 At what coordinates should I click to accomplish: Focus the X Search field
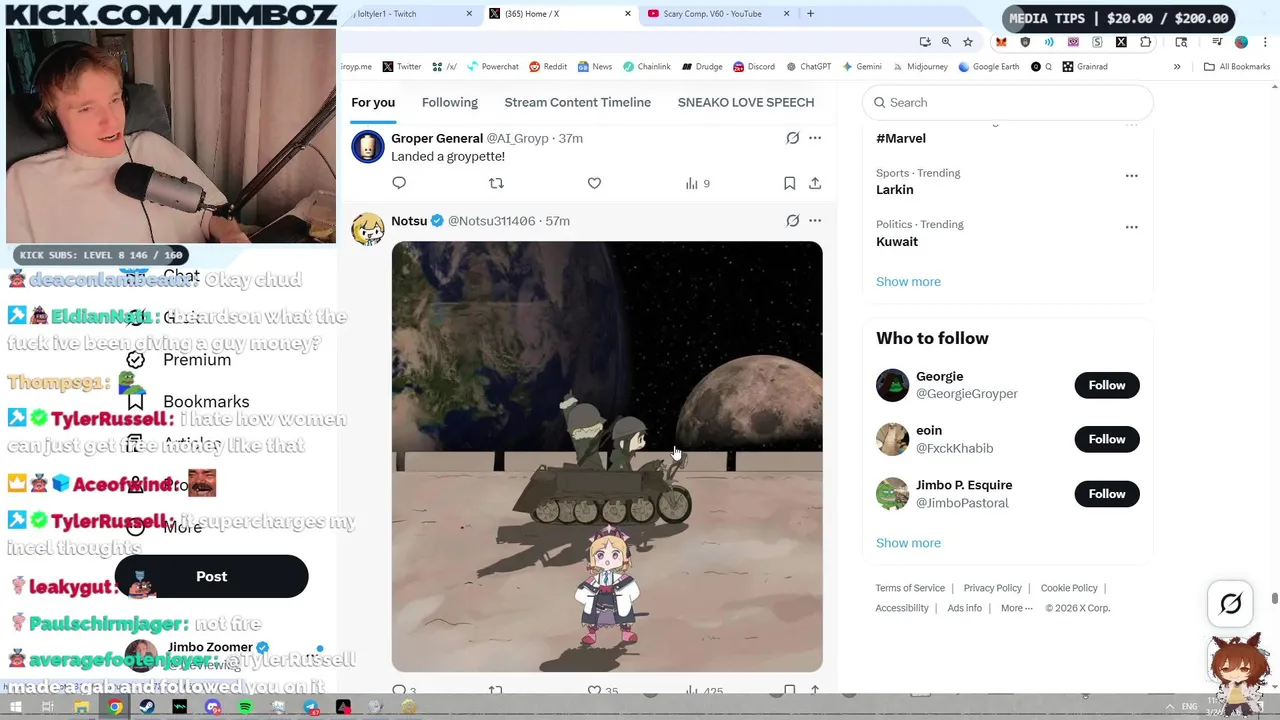(x=1007, y=102)
